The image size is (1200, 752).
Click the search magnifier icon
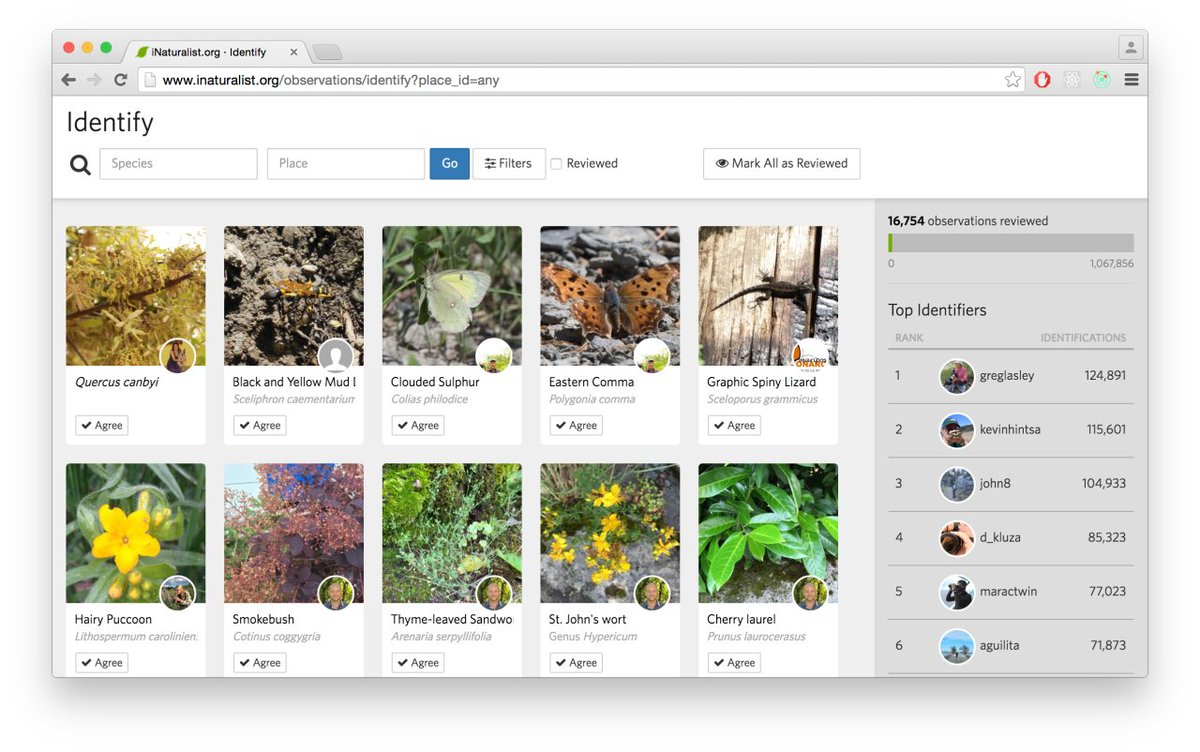tap(80, 163)
